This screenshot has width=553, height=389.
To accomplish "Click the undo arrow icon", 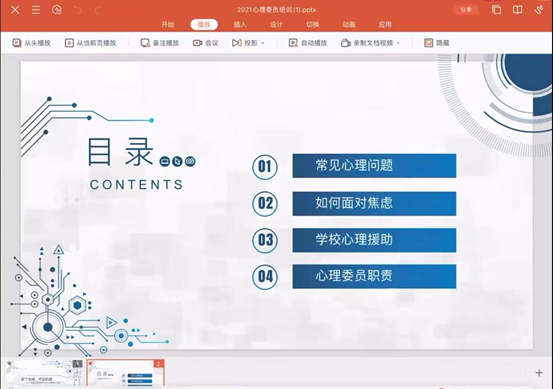I will pos(78,10).
